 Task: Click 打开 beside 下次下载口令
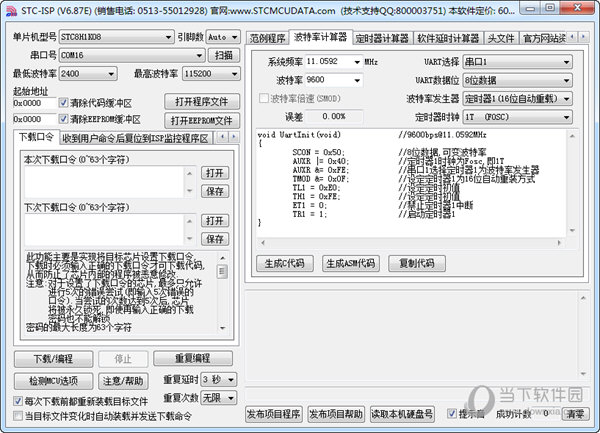click(215, 221)
